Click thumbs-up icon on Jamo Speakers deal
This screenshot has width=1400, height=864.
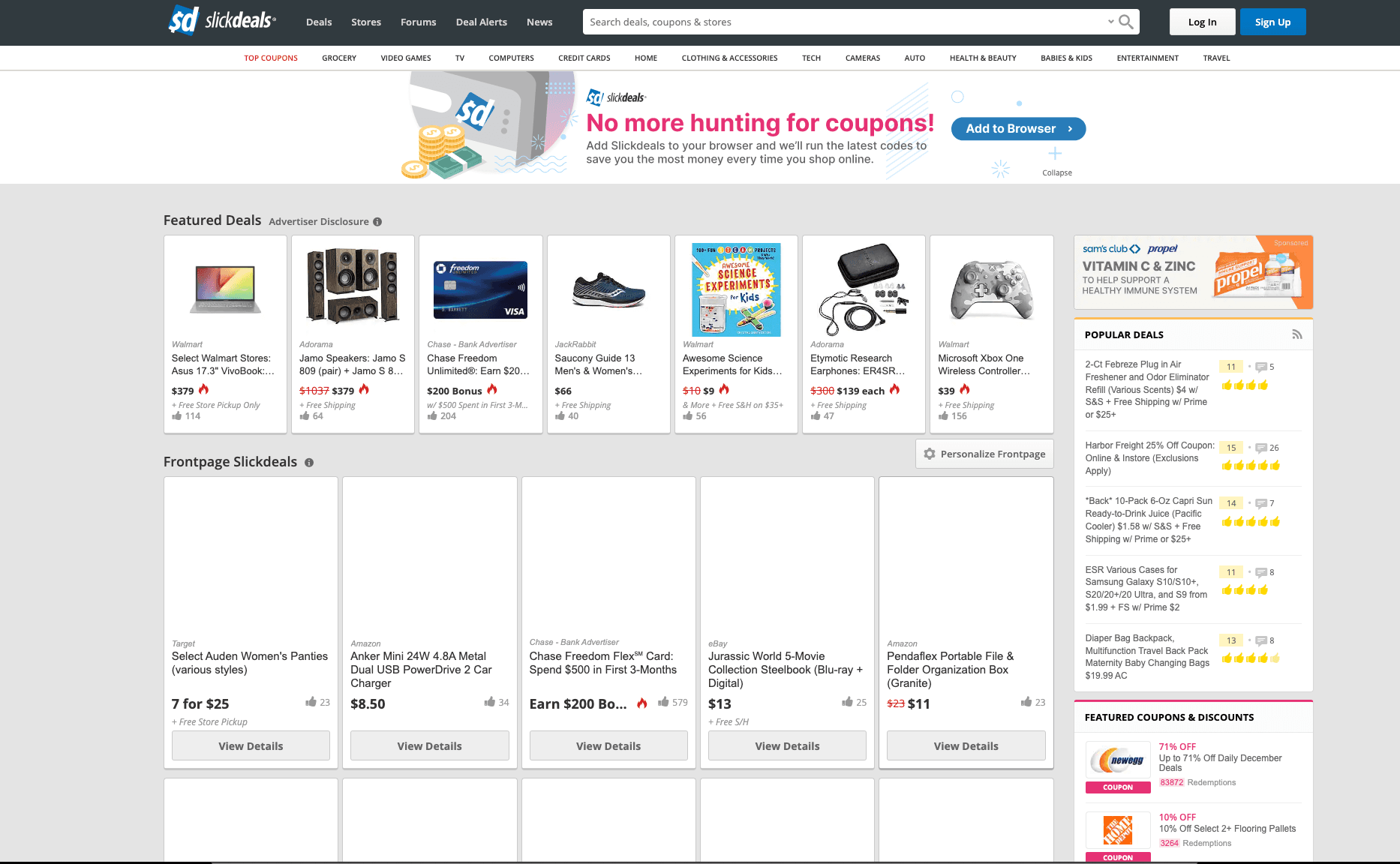[305, 415]
